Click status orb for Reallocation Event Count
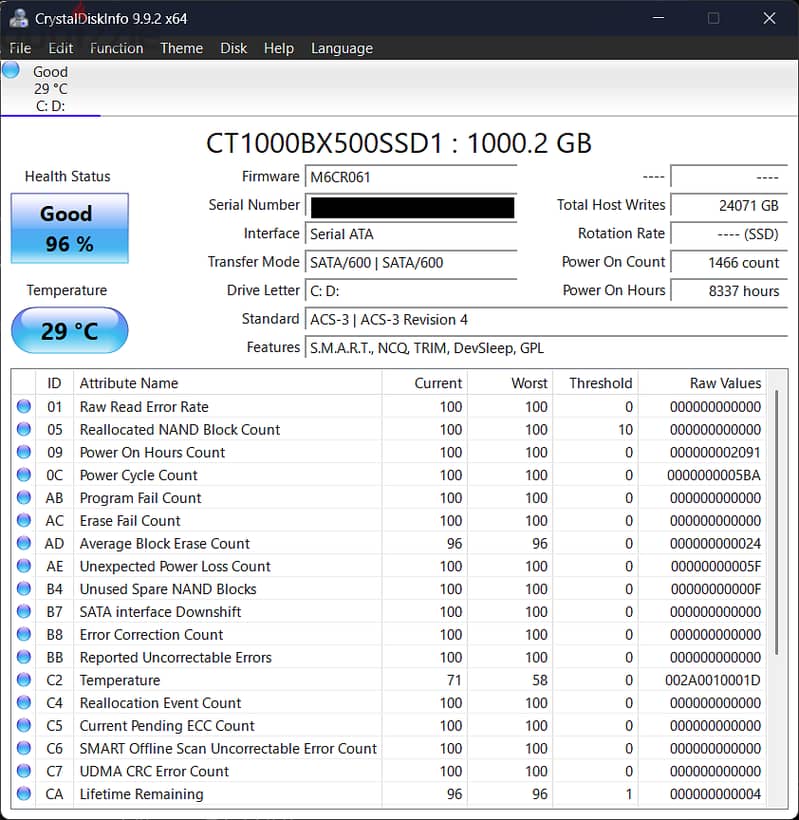This screenshot has width=799, height=820. click(x=24, y=702)
